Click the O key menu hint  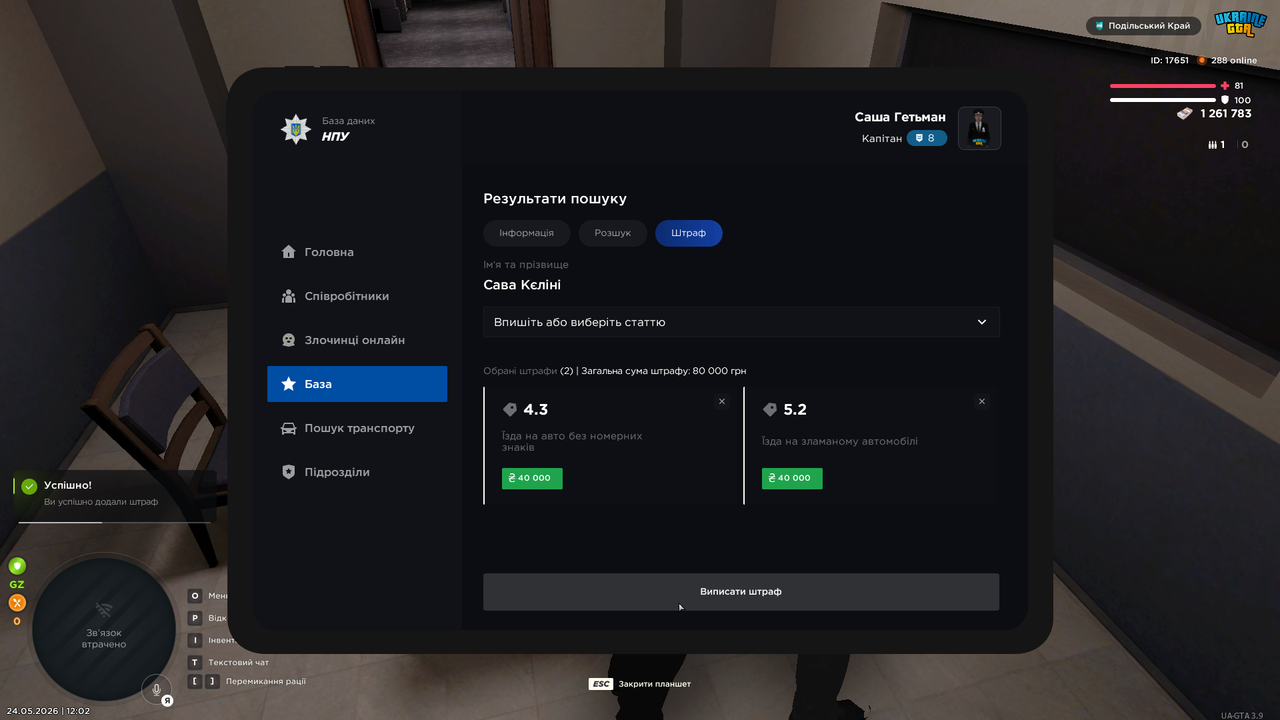(x=208, y=596)
